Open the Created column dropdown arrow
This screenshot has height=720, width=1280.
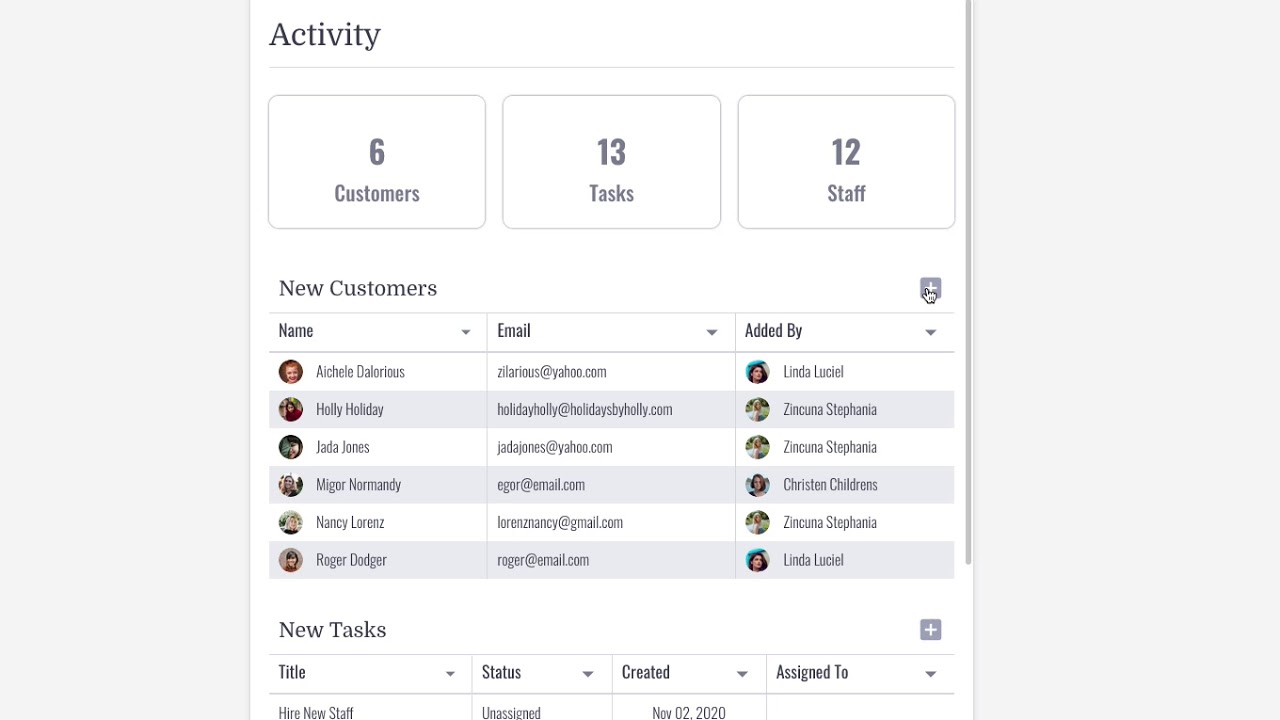click(741, 674)
